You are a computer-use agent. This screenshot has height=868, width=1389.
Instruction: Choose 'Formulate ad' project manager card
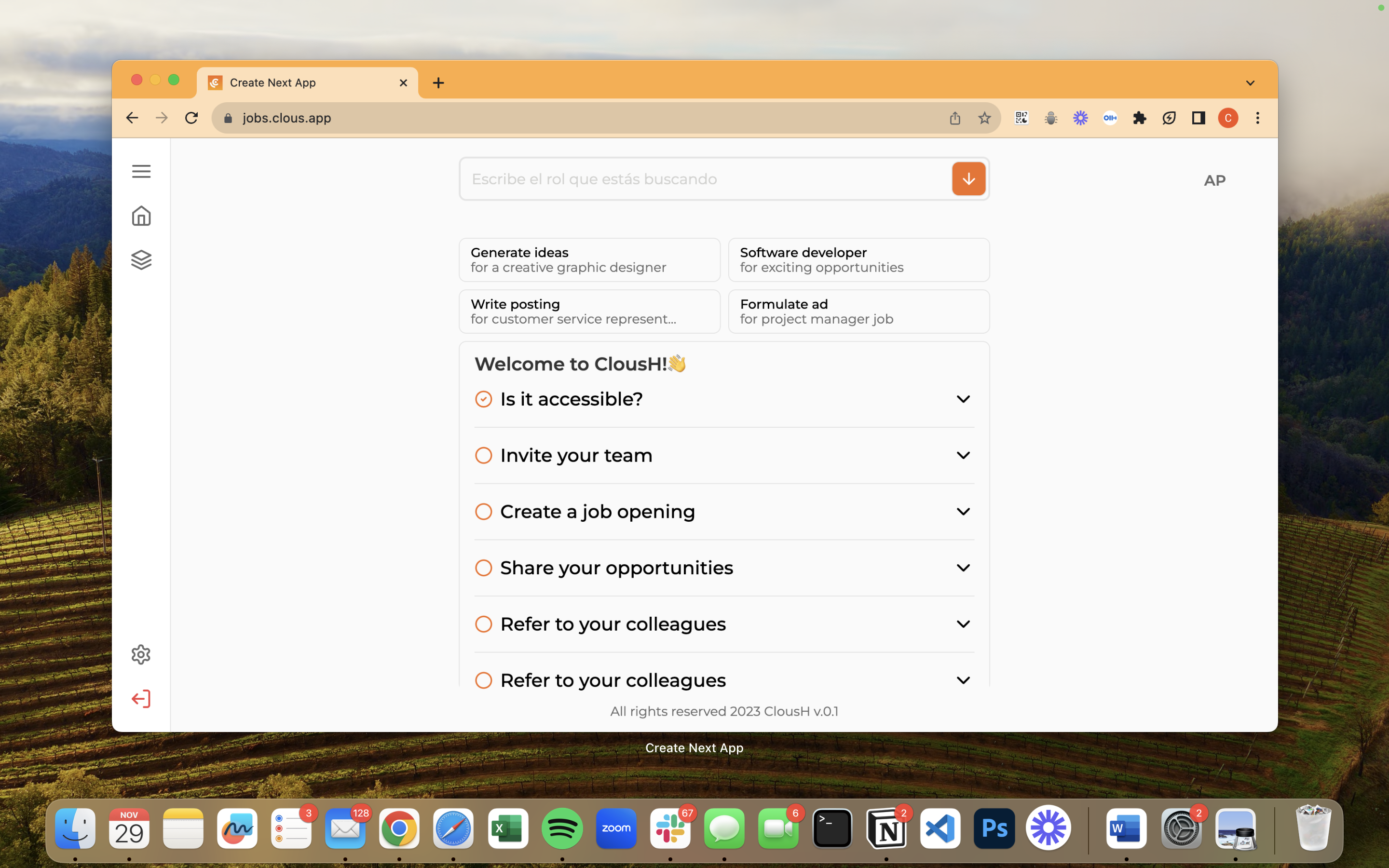[x=858, y=312]
